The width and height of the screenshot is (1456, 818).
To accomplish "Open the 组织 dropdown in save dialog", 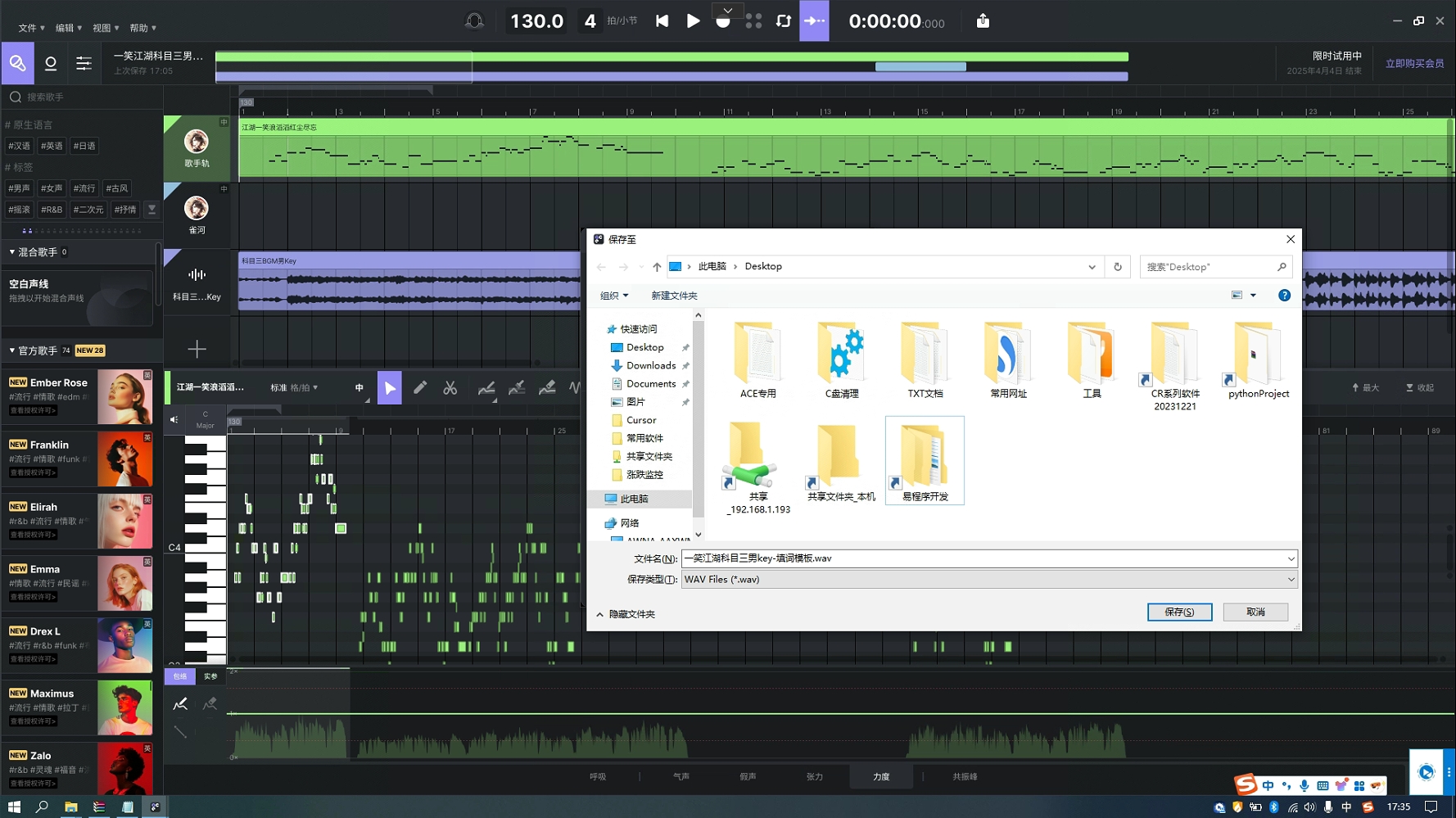I will [x=614, y=296].
